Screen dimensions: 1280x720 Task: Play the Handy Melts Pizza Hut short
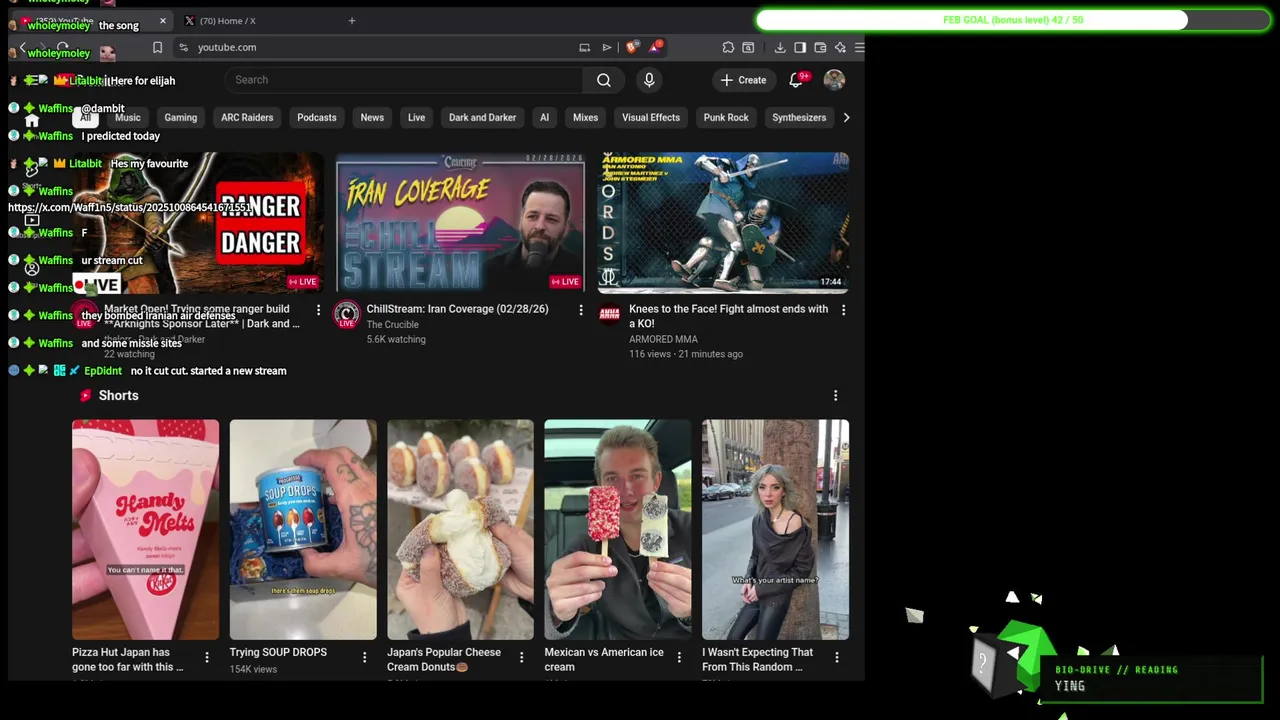145,529
